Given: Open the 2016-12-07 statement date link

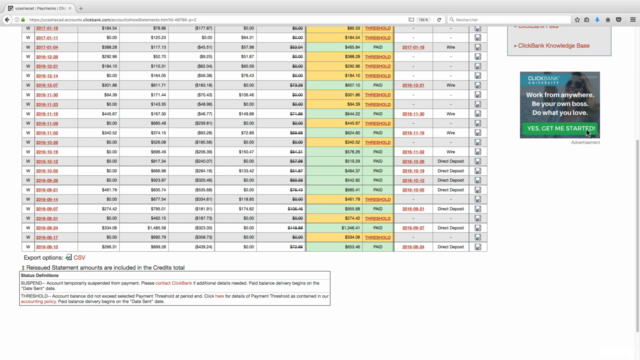Looking at the screenshot, I should (47, 85).
